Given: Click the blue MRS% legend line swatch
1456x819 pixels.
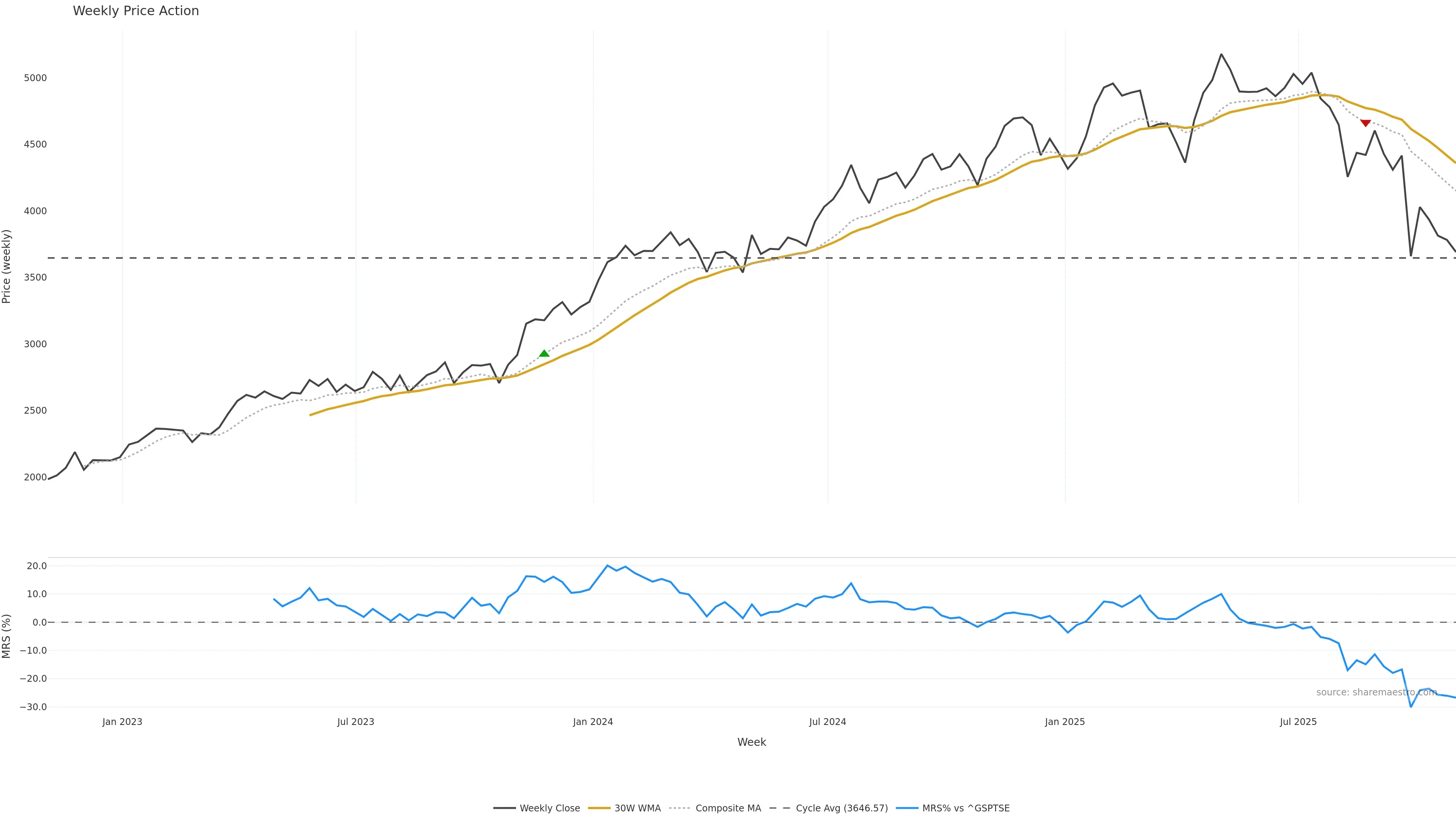Looking at the screenshot, I should point(907,808).
